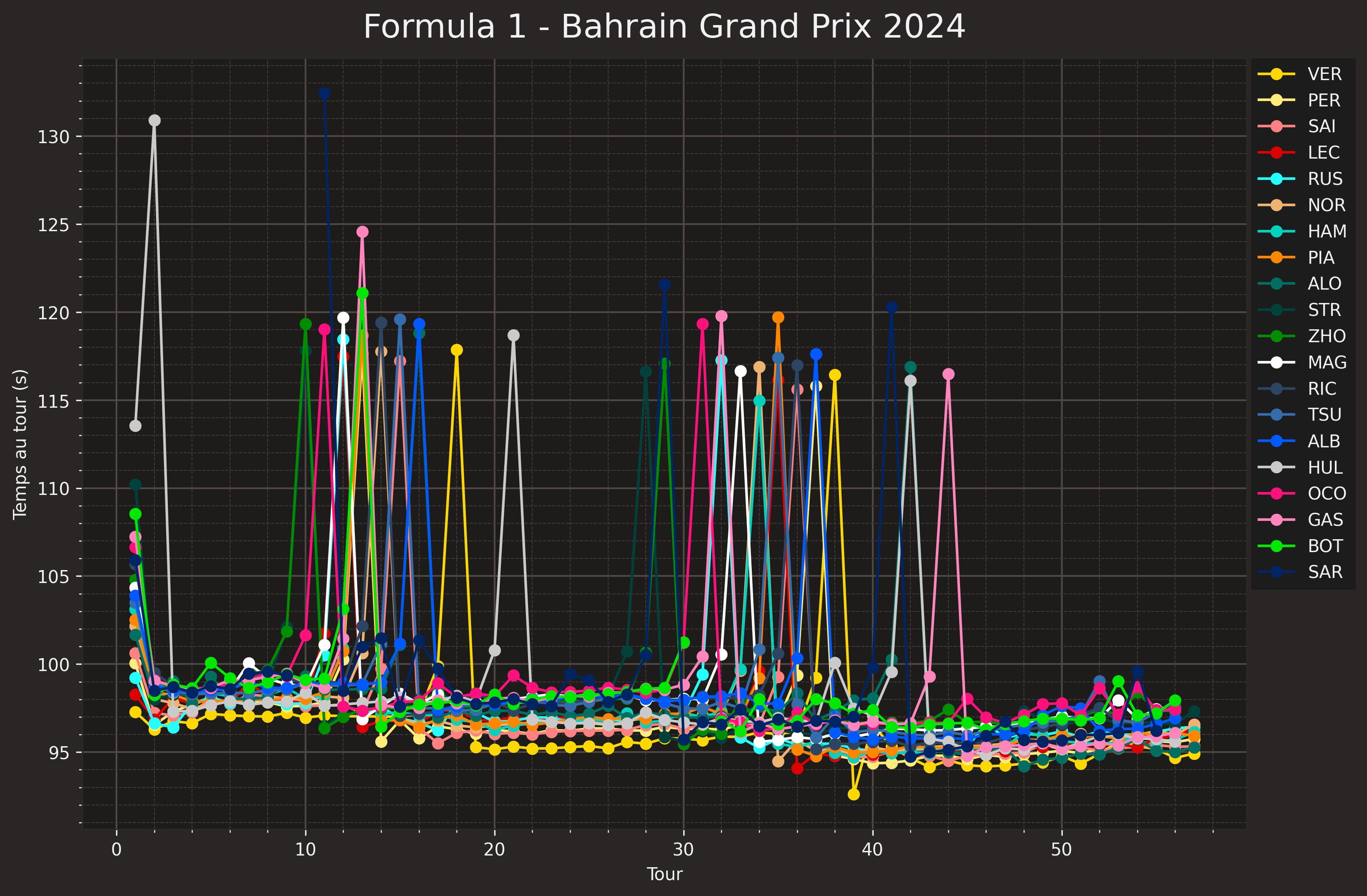
Task: Click the HUL peak point near 131 seconds
Action: [154, 121]
